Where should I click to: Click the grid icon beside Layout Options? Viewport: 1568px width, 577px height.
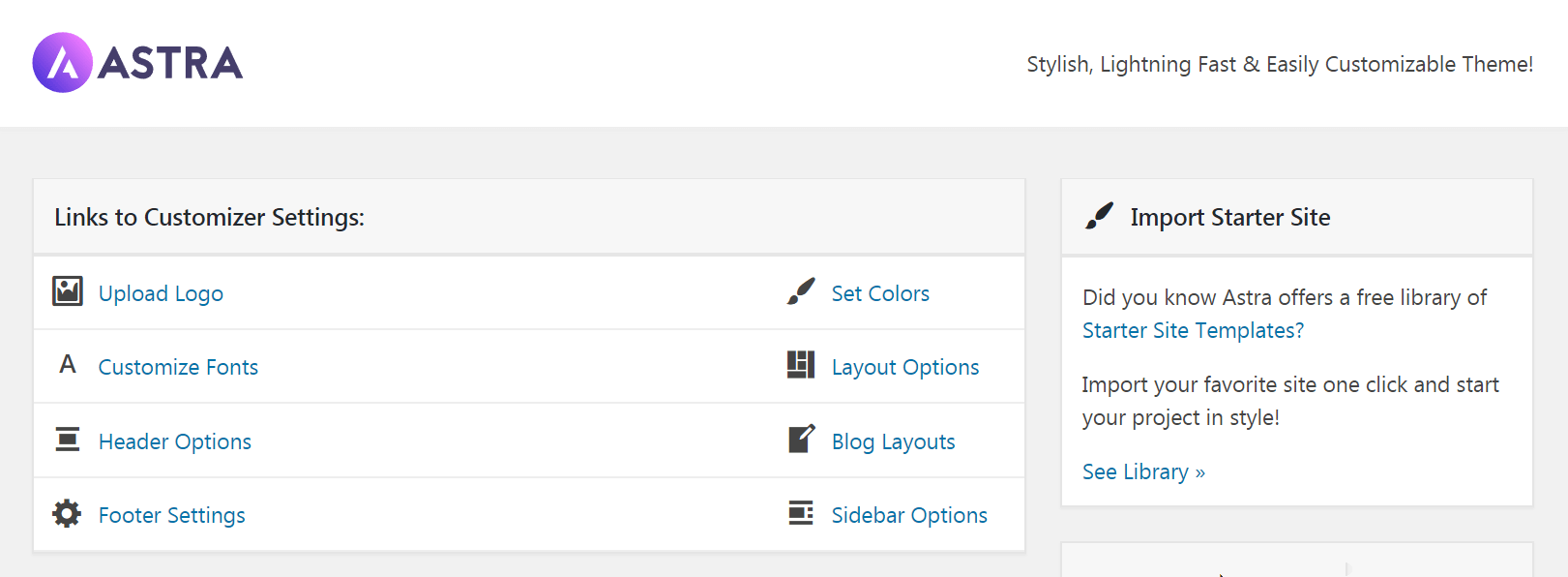click(x=801, y=365)
